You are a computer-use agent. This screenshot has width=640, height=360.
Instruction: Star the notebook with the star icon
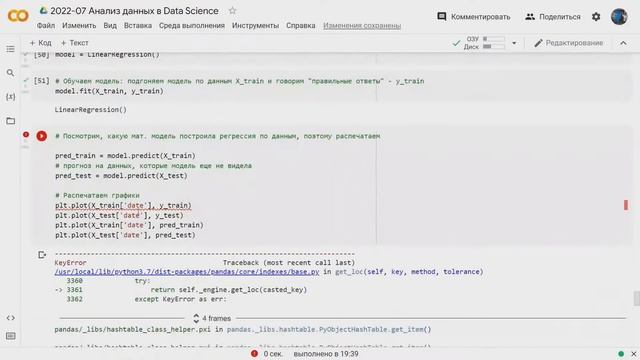[232, 11]
